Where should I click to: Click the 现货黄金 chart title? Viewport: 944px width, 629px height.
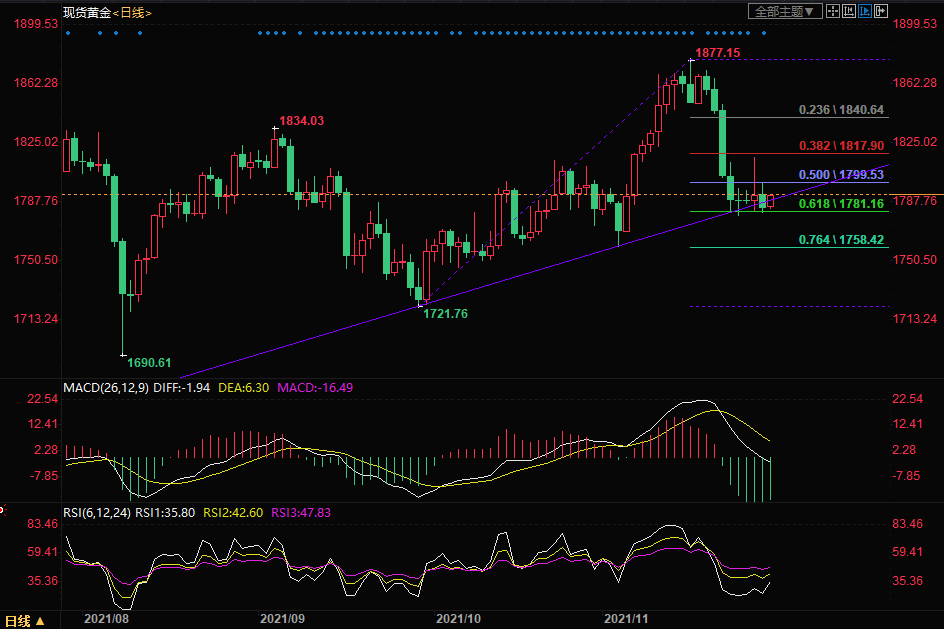tap(86, 13)
